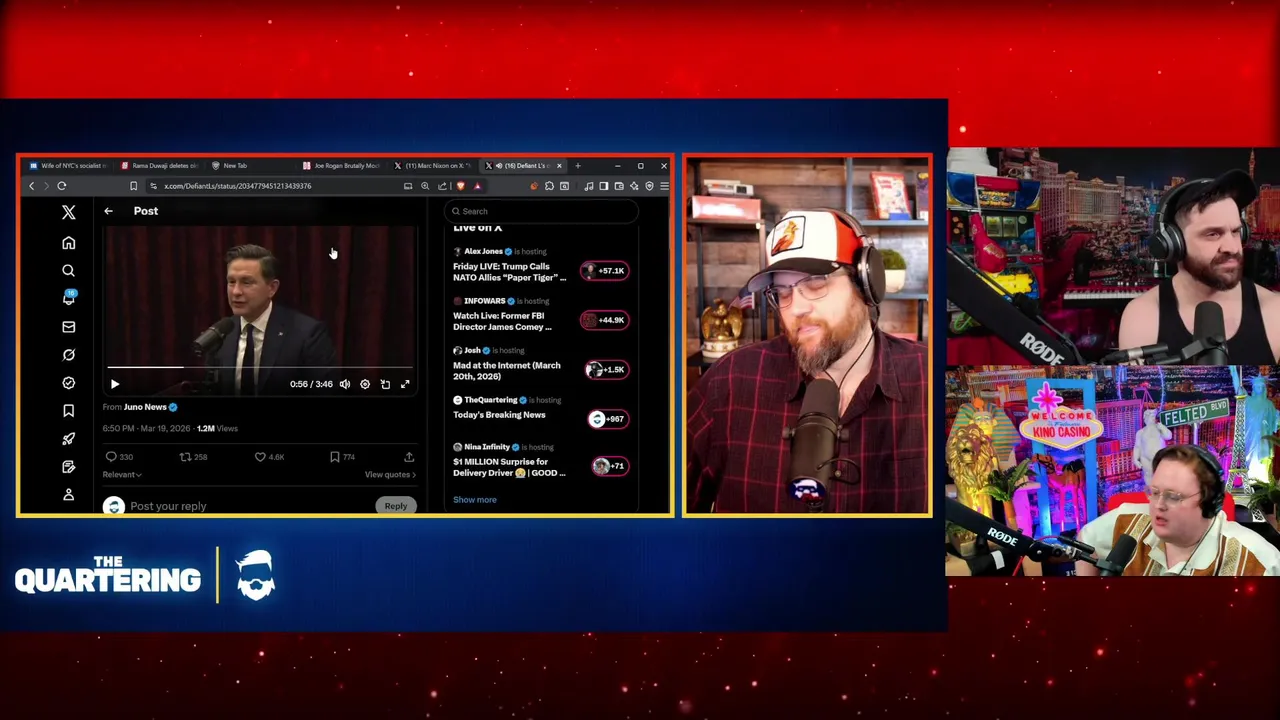
Task: Open the zoom magnifier in address bar
Action: [x=425, y=186]
